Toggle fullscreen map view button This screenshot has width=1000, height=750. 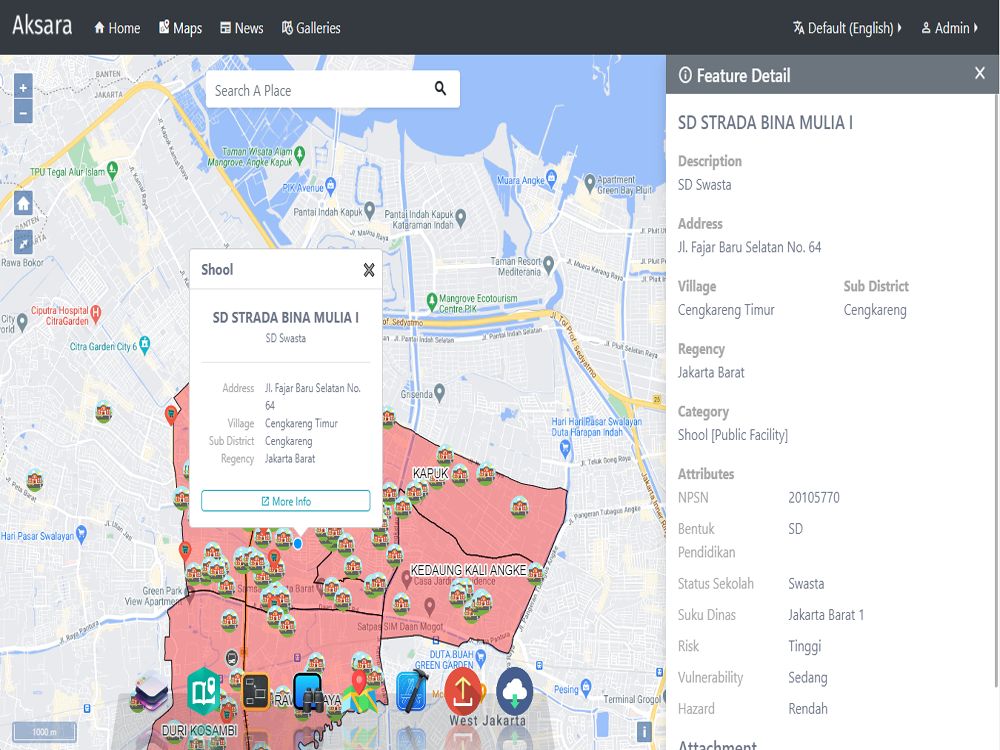[23, 242]
